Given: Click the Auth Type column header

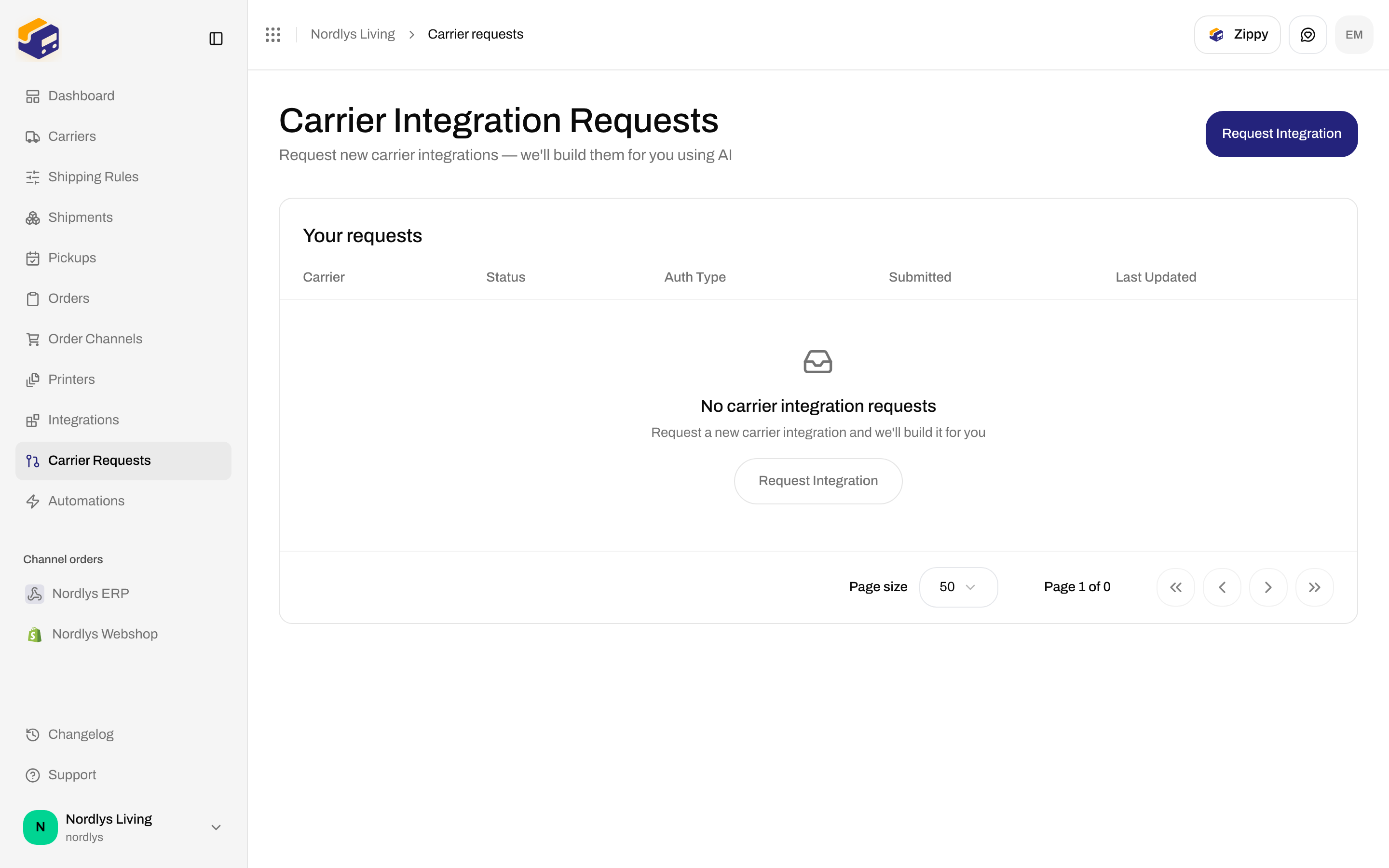Looking at the screenshot, I should (x=695, y=277).
